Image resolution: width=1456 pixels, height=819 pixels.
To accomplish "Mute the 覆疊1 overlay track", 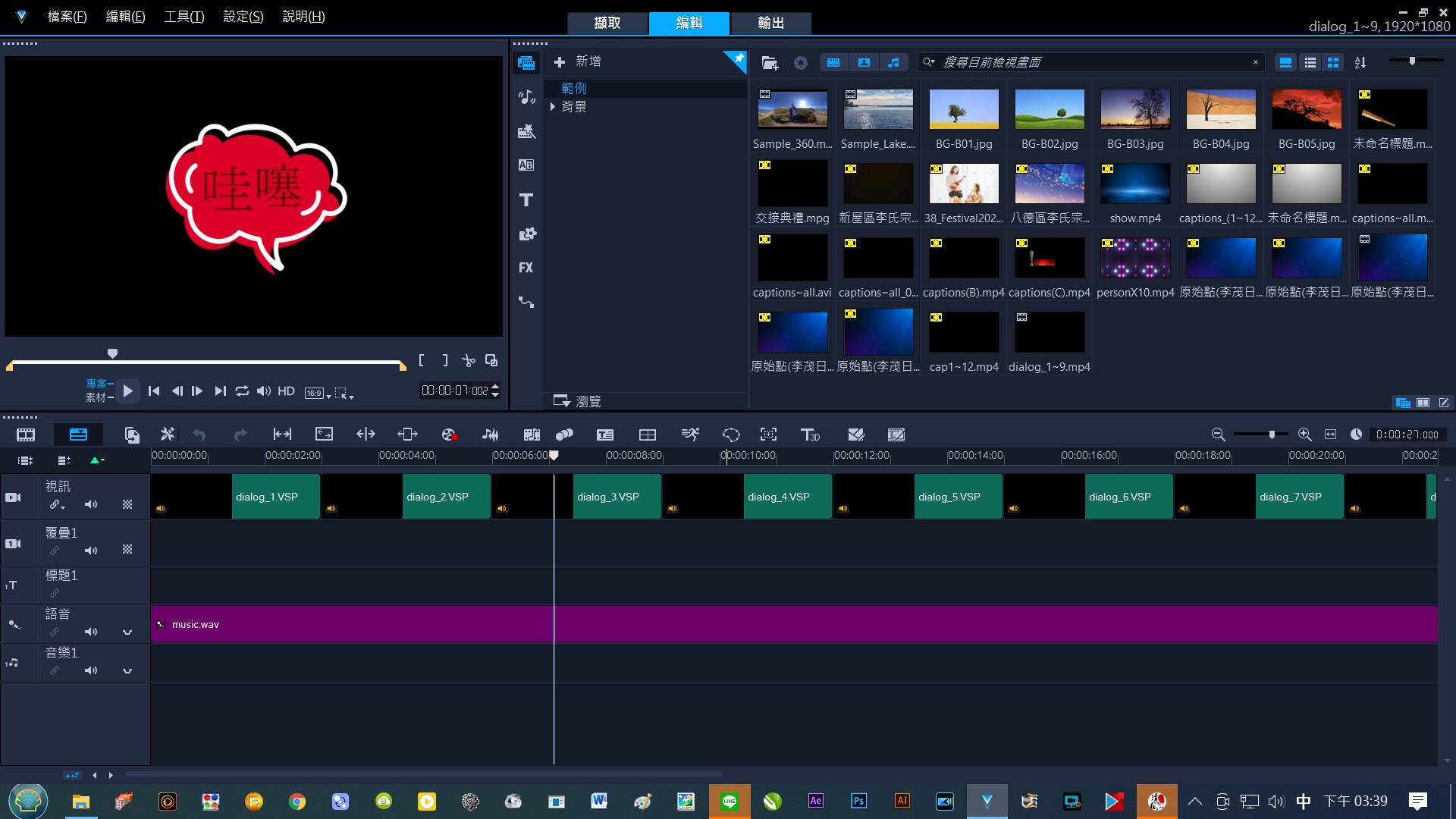I will [x=91, y=551].
